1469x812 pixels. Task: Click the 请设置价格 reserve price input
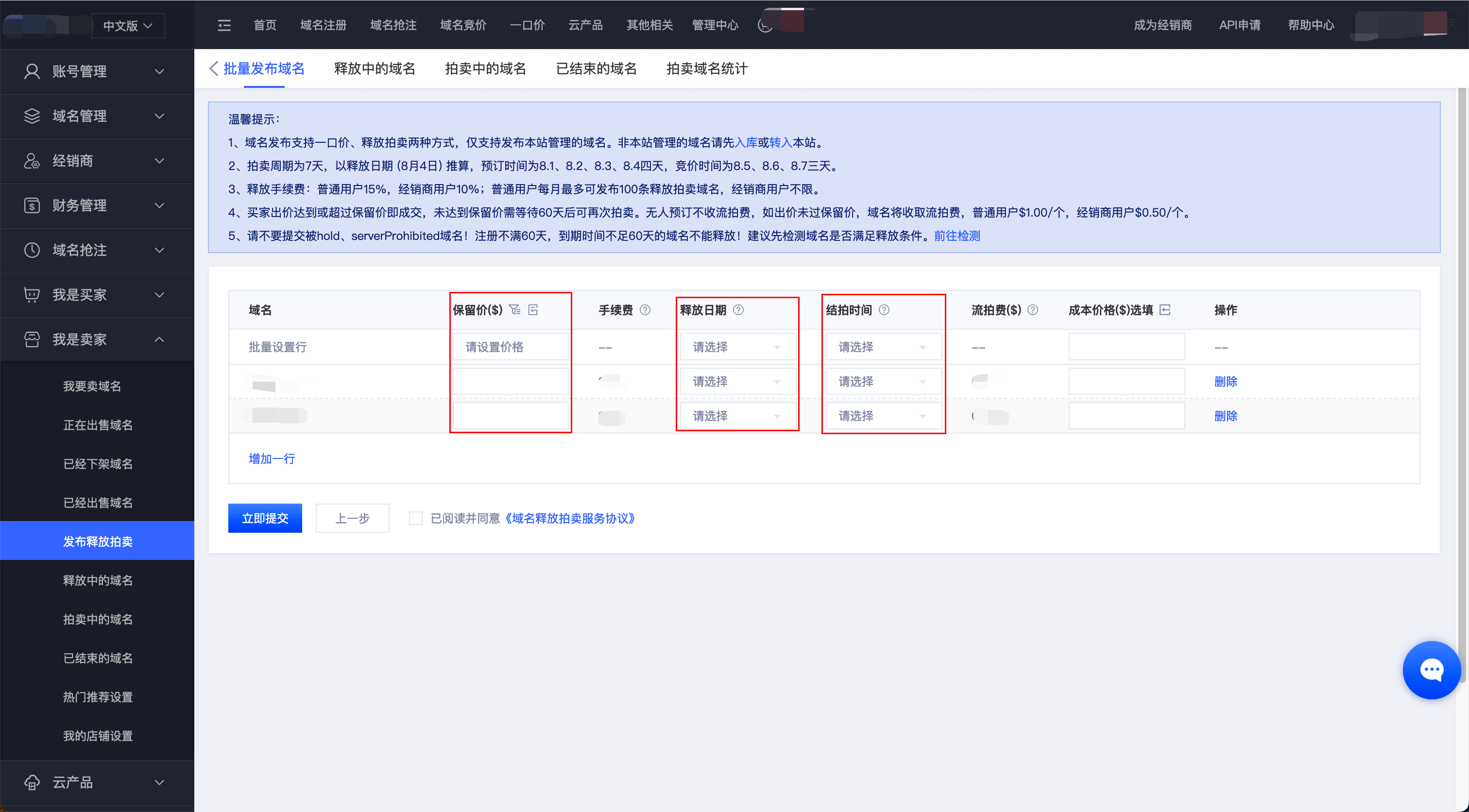[x=511, y=347]
